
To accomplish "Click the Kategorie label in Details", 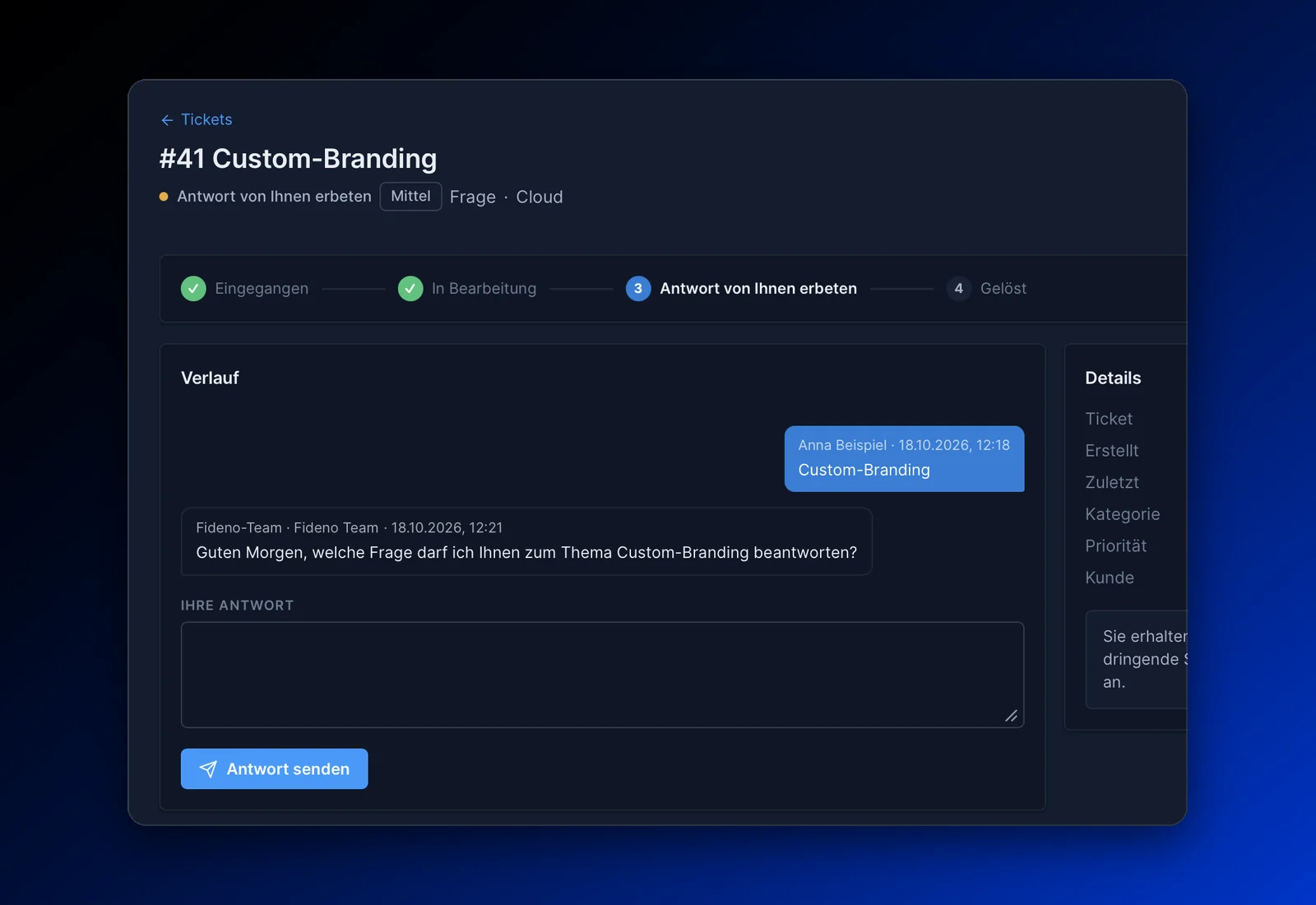I will pos(1123,514).
